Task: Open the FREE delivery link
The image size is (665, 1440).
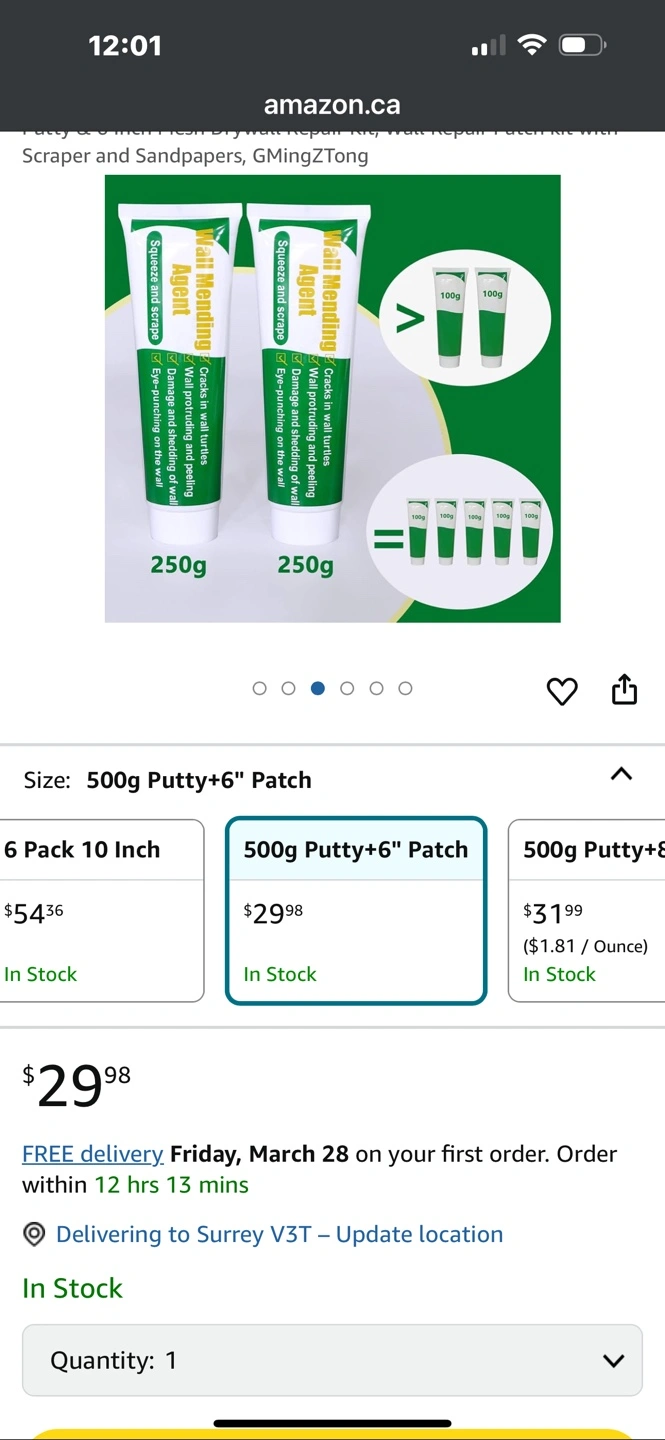Action: coord(92,1154)
